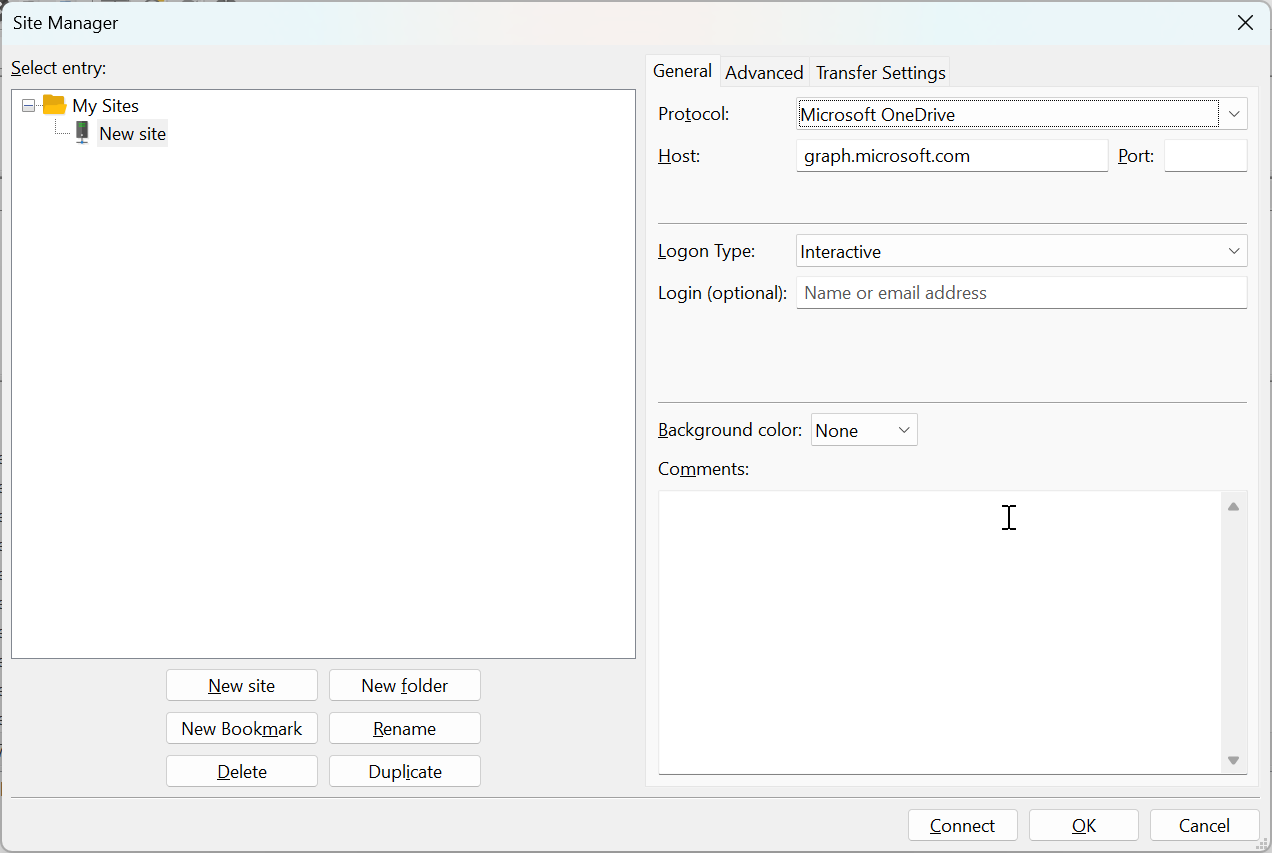Confirm with the OK button
This screenshot has height=853, width=1272.
pos(1084,825)
